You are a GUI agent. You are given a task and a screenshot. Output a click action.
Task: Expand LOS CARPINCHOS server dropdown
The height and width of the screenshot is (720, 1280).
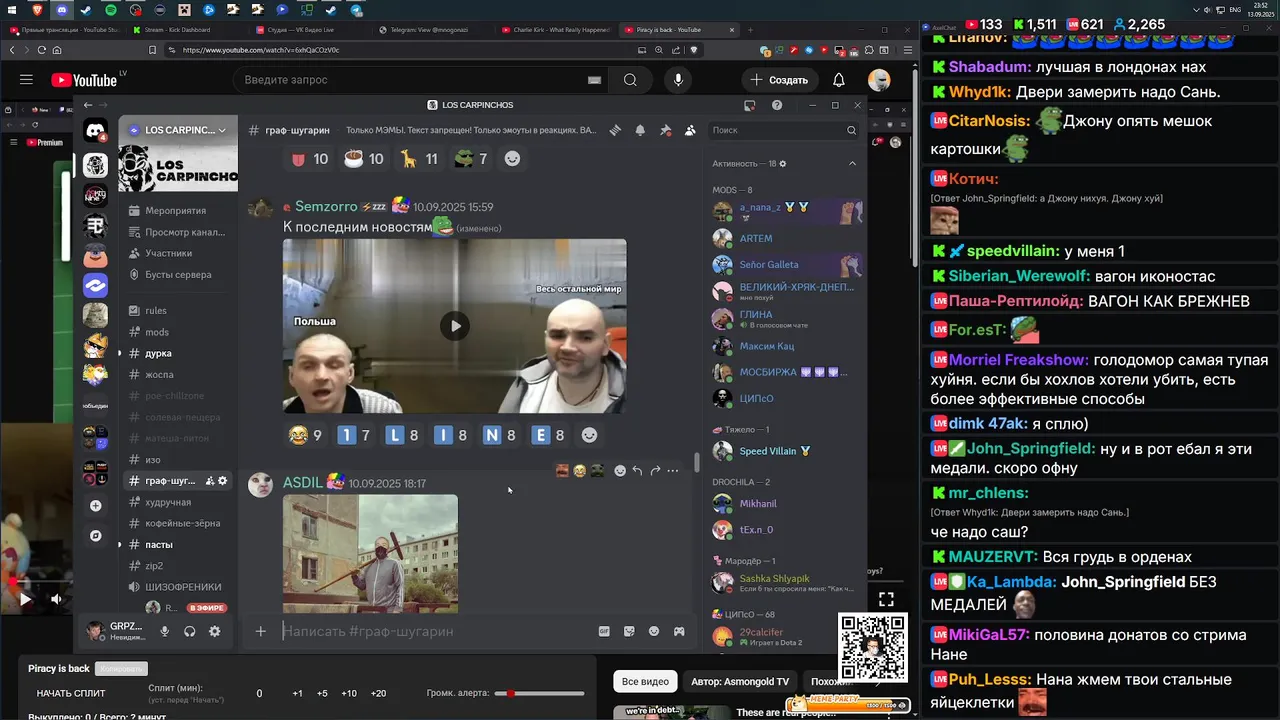tap(178, 130)
